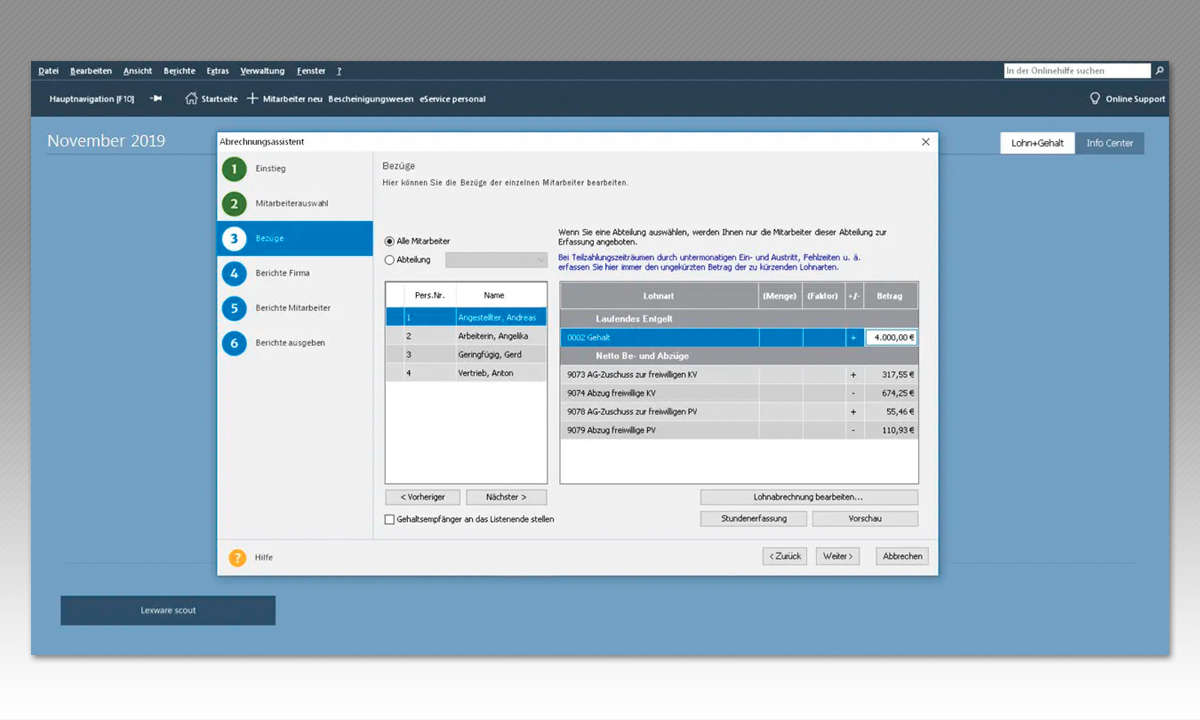Click Lohnabrechnung bearbeiten button
Image resolution: width=1200 pixels, height=720 pixels.
tap(809, 497)
